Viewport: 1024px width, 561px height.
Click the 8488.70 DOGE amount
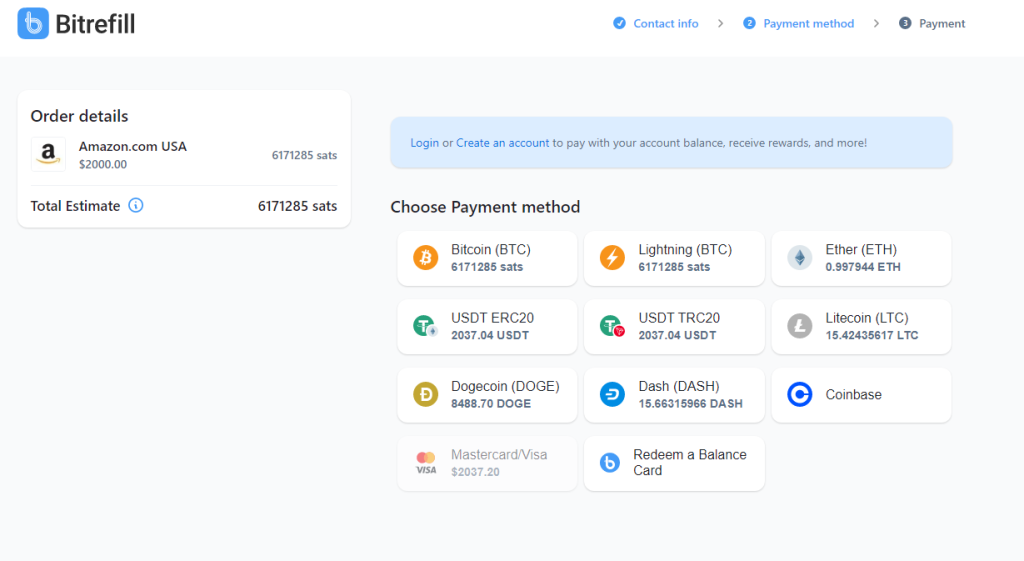(x=490, y=404)
